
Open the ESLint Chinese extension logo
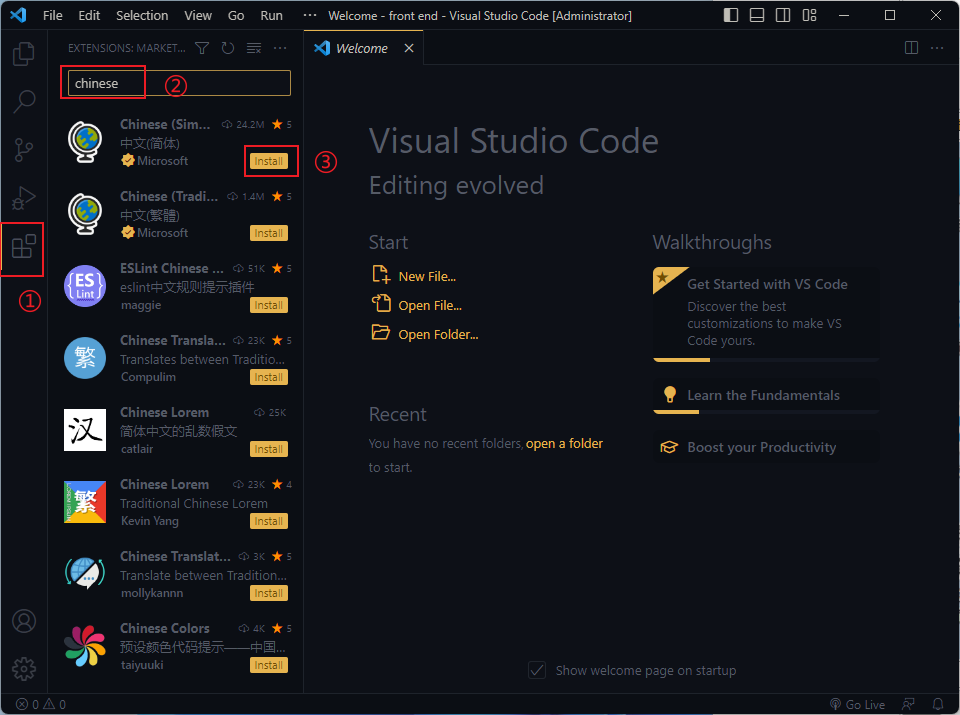point(85,286)
